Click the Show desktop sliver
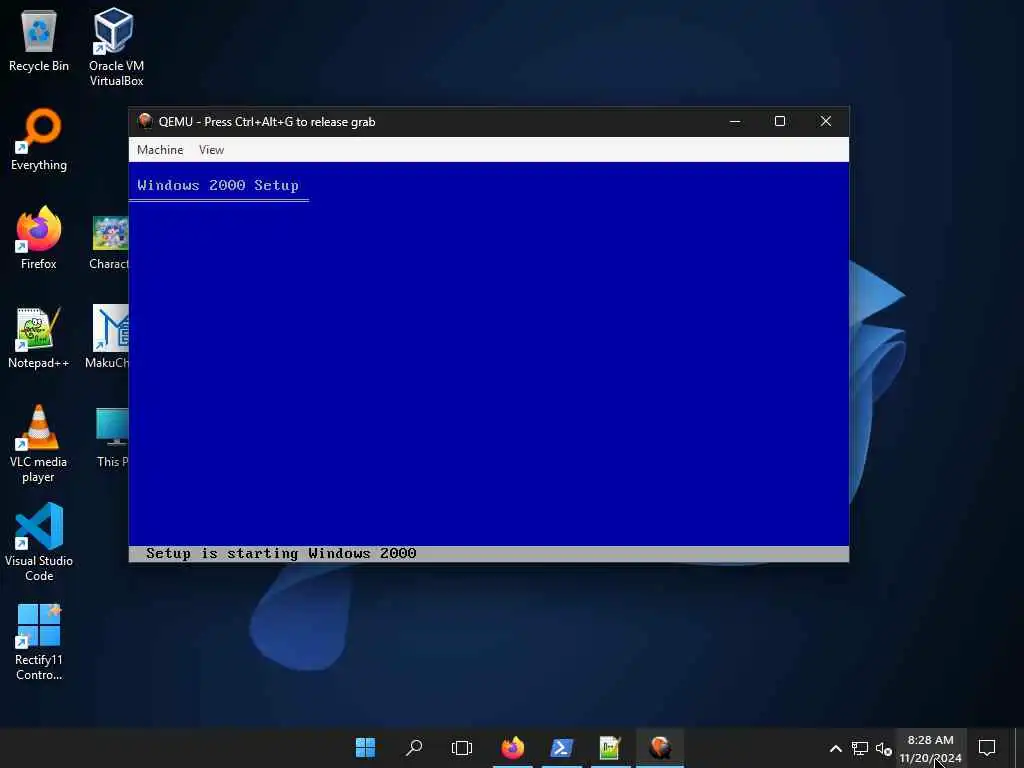The height and width of the screenshot is (768, 1024). 1020,748
